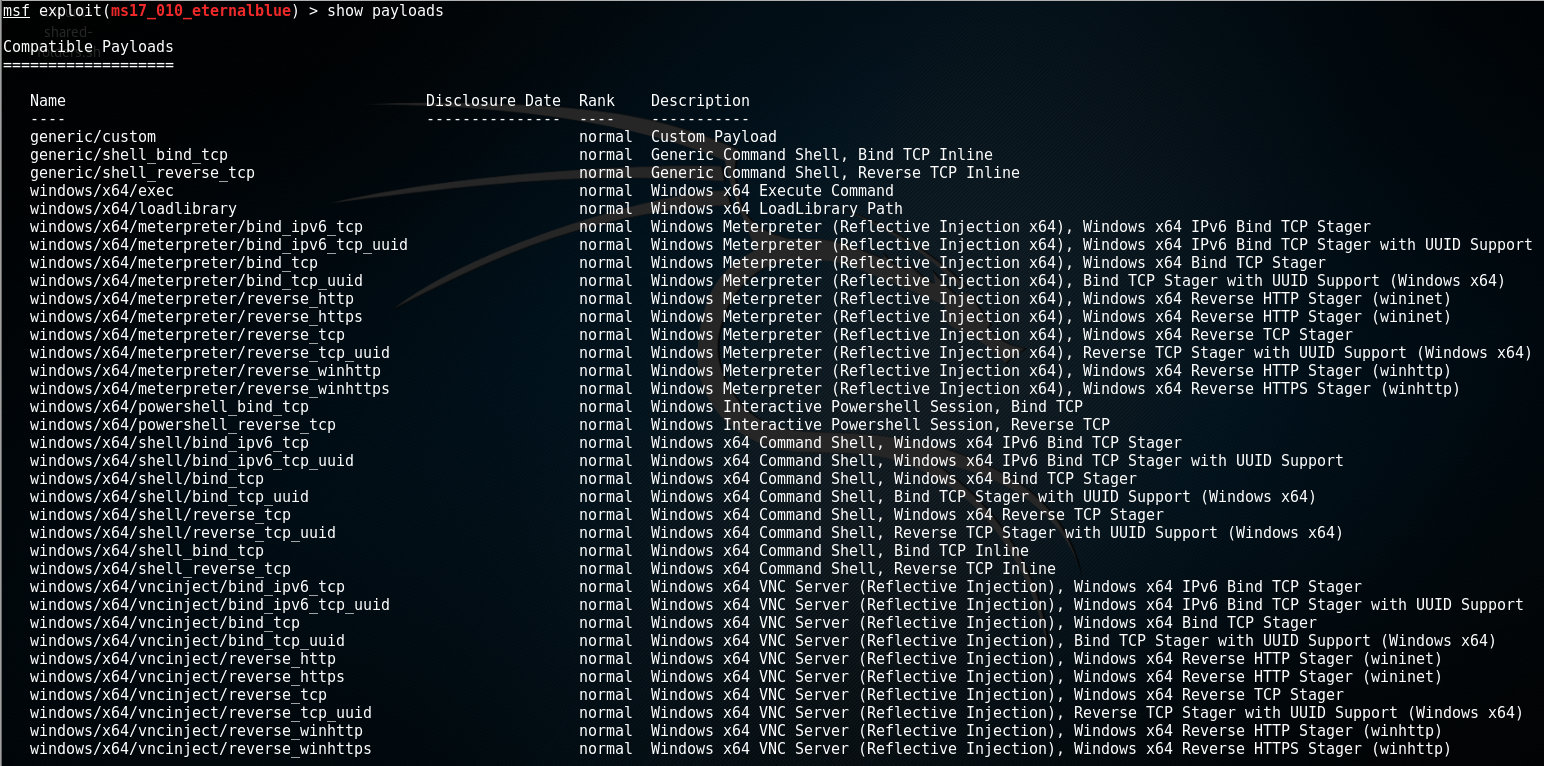Select windows/x64/meterpreter/bind_tcp_uuid payload name
This screenshot has width=1544, height=766.
[x=196, y=281]
